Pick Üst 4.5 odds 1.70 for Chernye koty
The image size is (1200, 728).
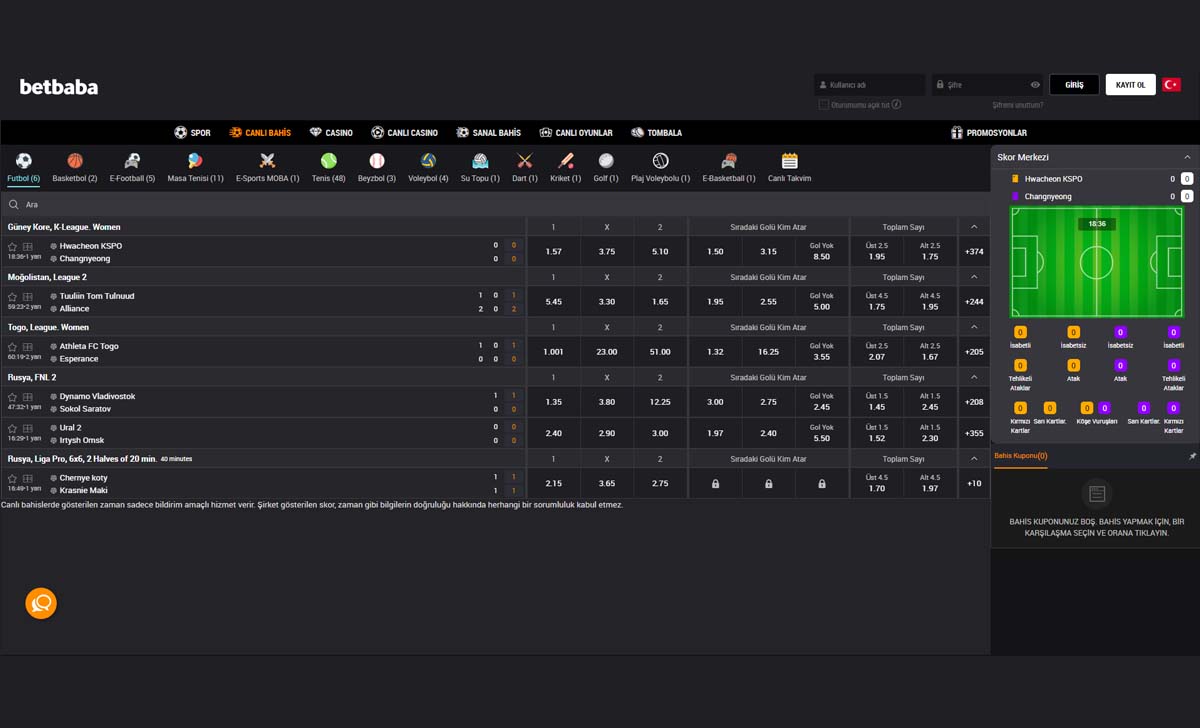click(877, 484)
